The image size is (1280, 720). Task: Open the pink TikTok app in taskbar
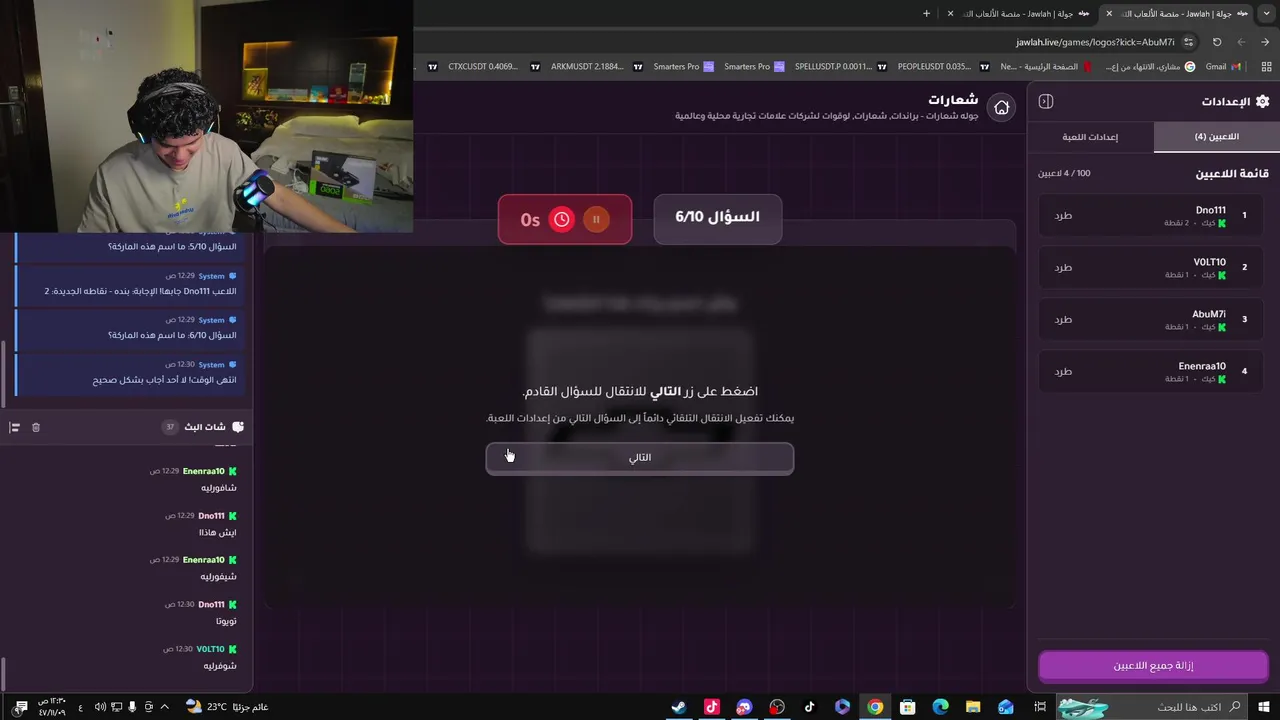click(712, 707)
